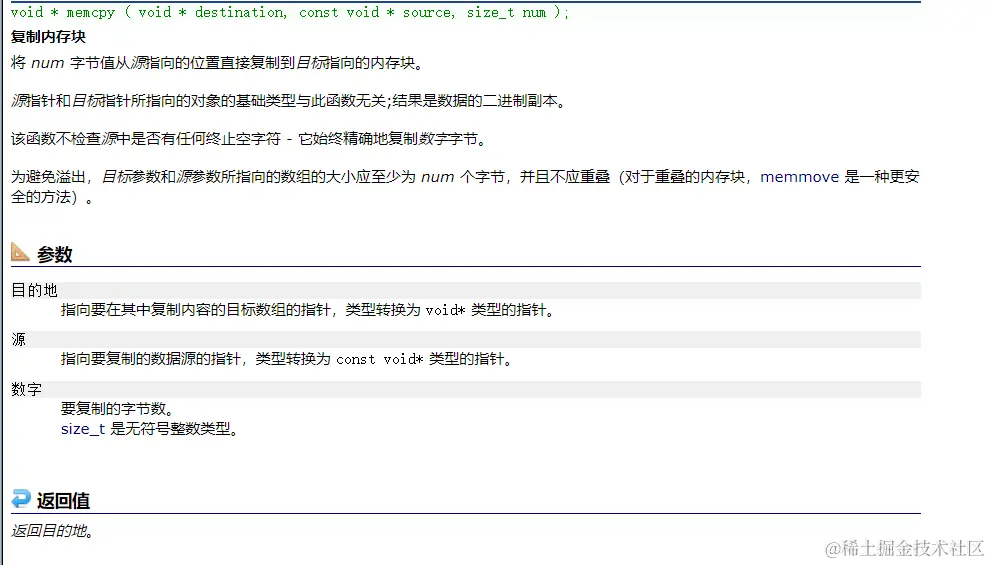Click the memcpy function prototype line

tap(289, 12)
